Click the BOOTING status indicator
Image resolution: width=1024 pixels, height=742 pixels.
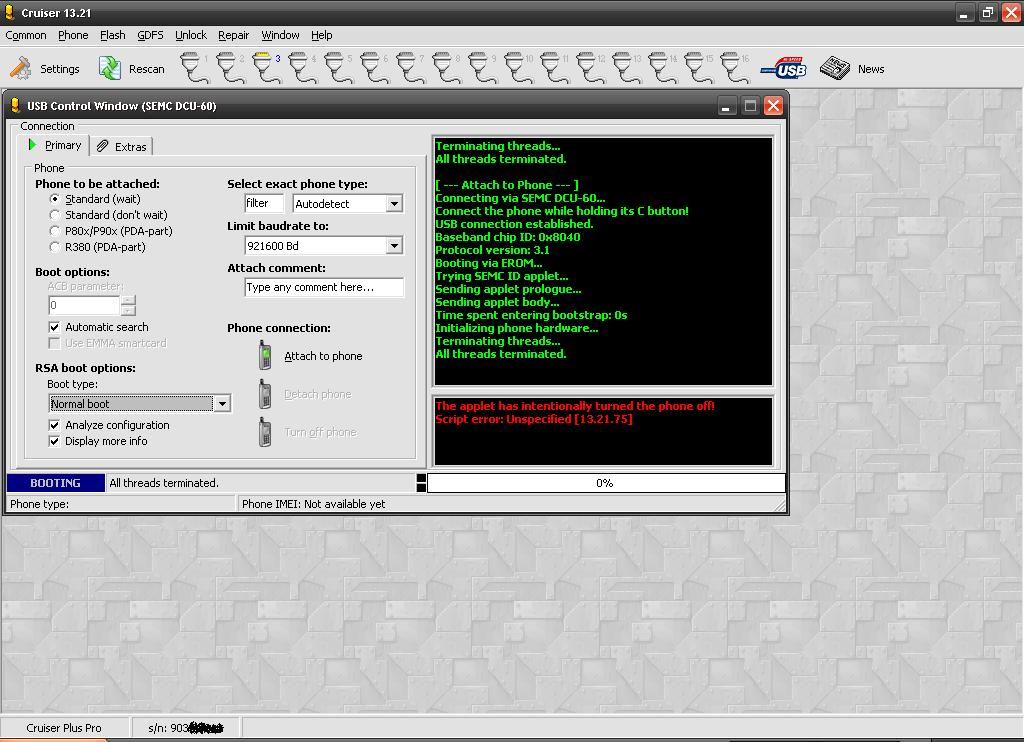56,483
